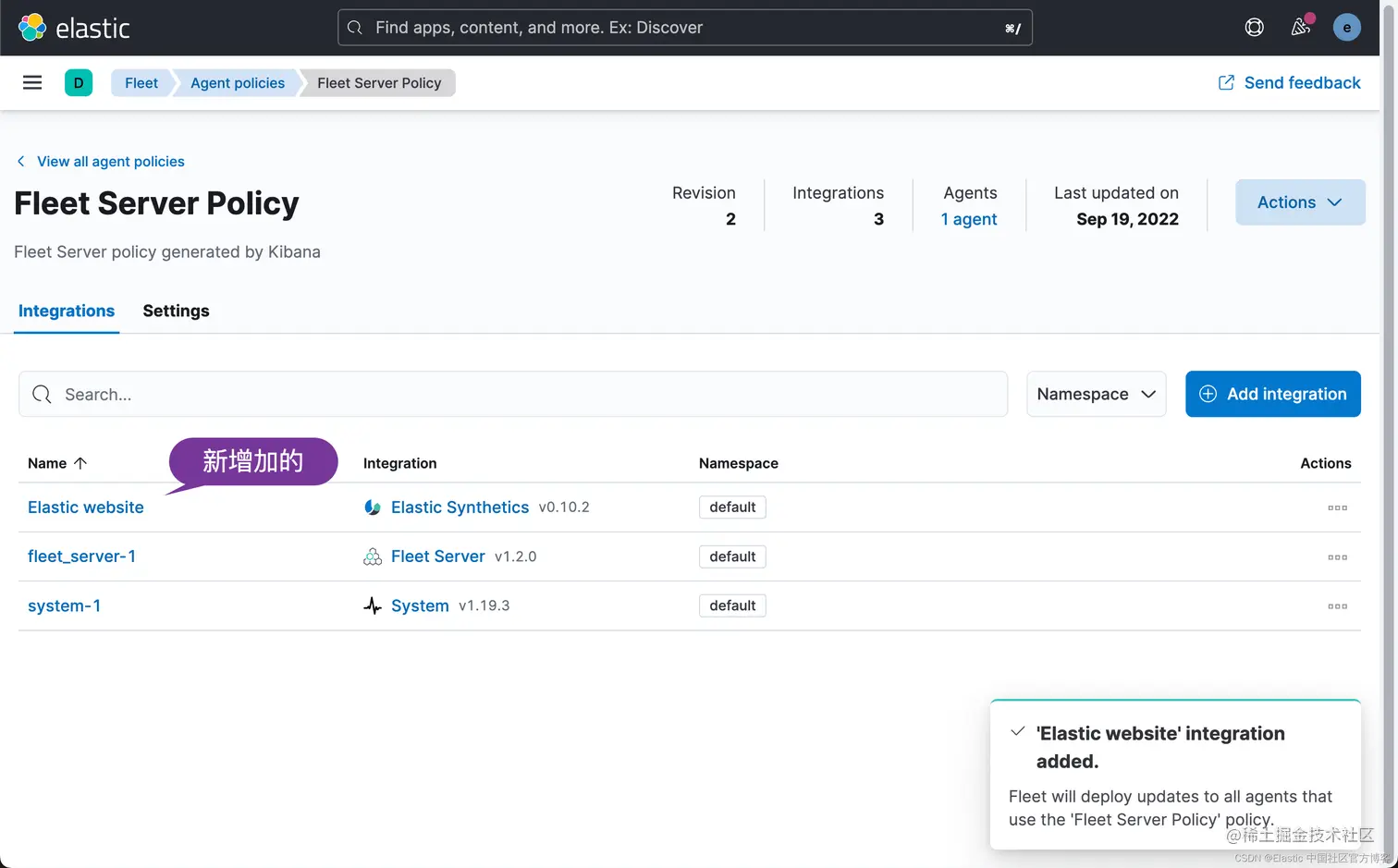Focus the global Find apps search field
This screenshot has width=1398, height=868.
click(x=685, y=28)
